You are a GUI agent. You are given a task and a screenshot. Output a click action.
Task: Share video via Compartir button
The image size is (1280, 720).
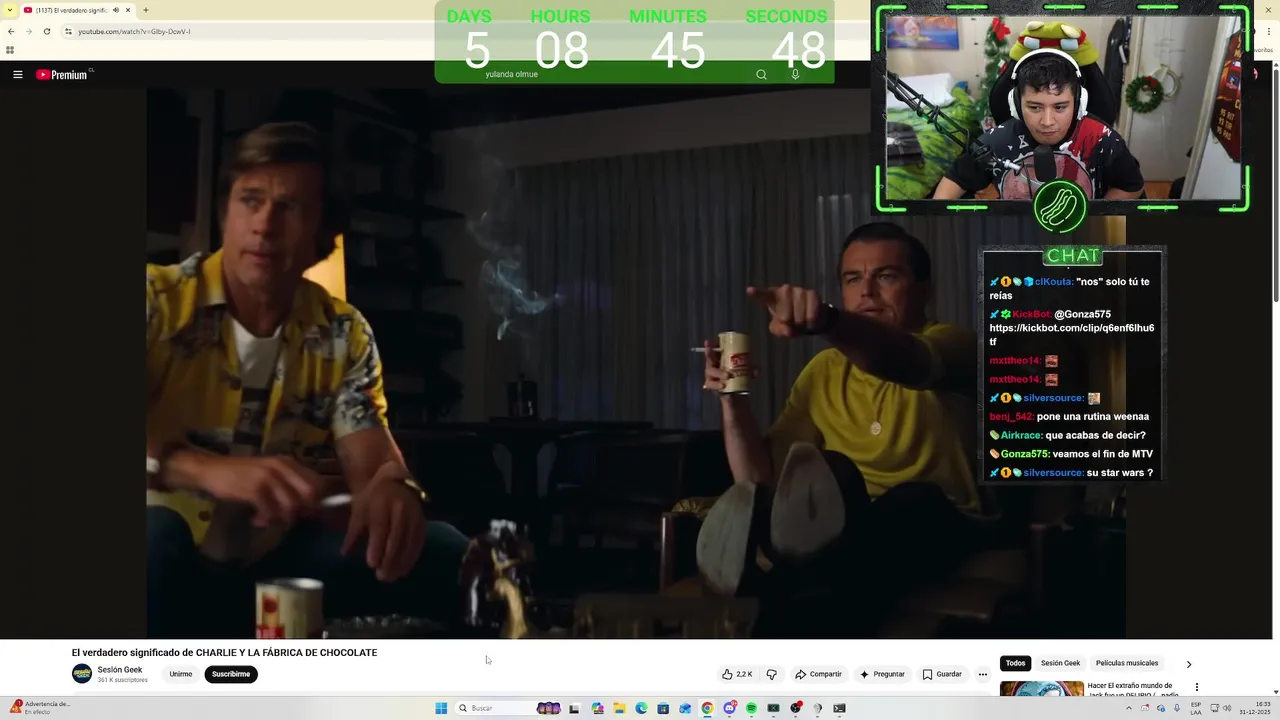818,674
